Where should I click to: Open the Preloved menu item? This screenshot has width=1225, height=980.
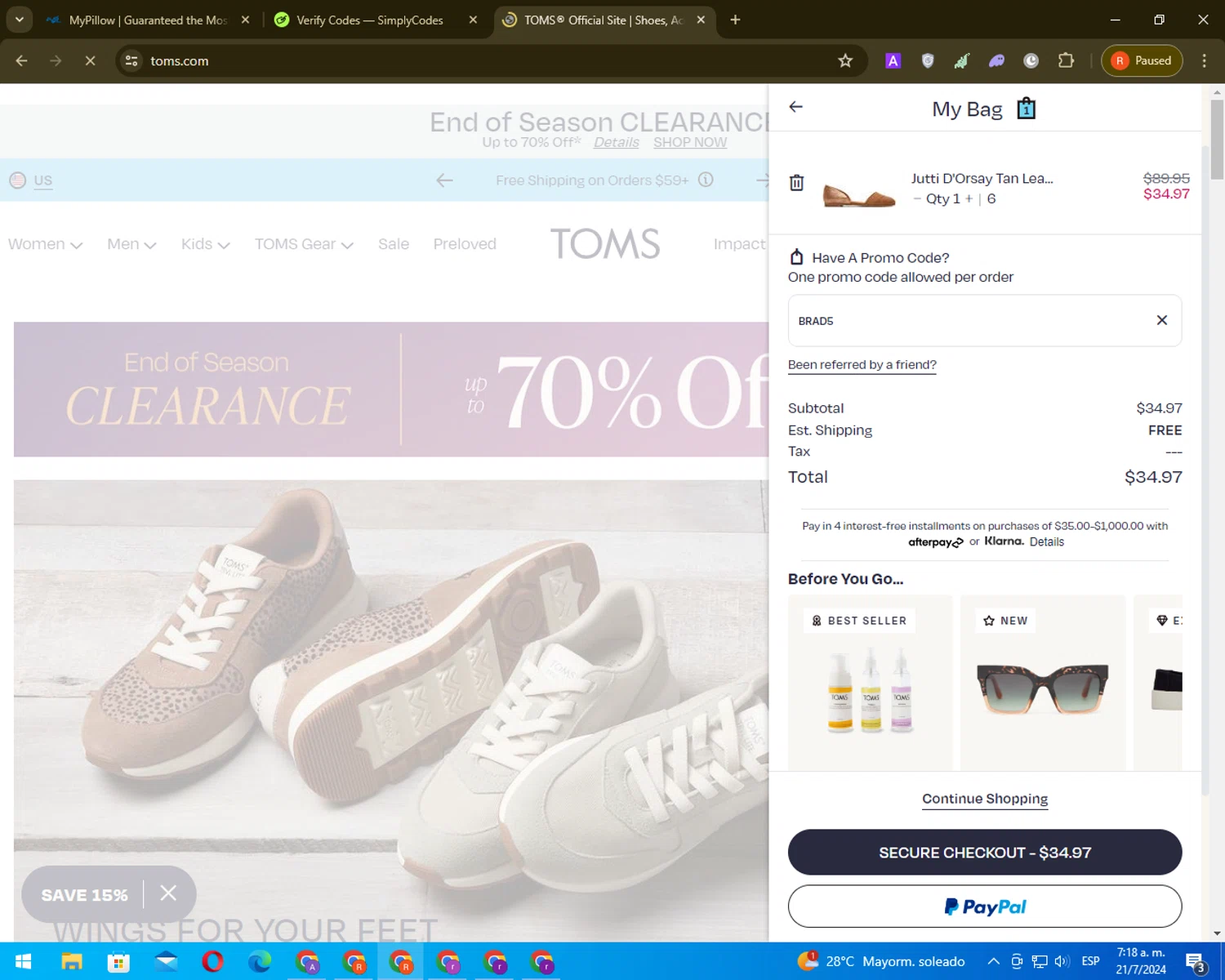pos(465,244)
